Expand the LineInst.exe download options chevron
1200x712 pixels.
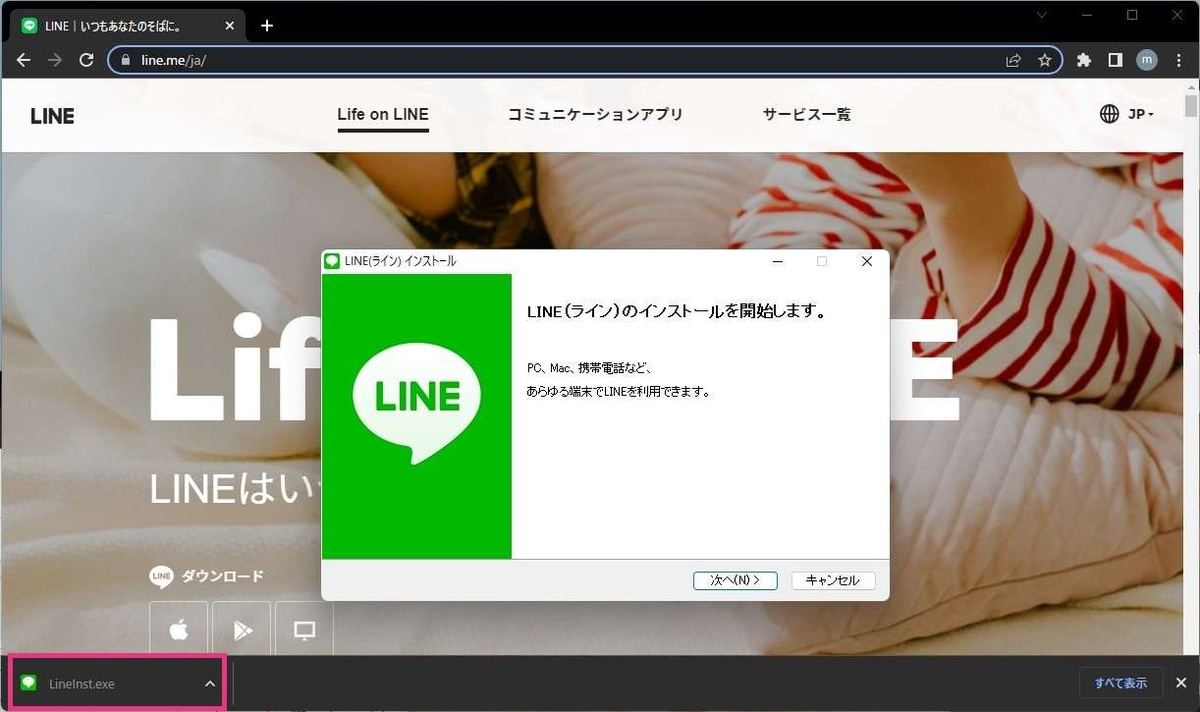point(210,684)
